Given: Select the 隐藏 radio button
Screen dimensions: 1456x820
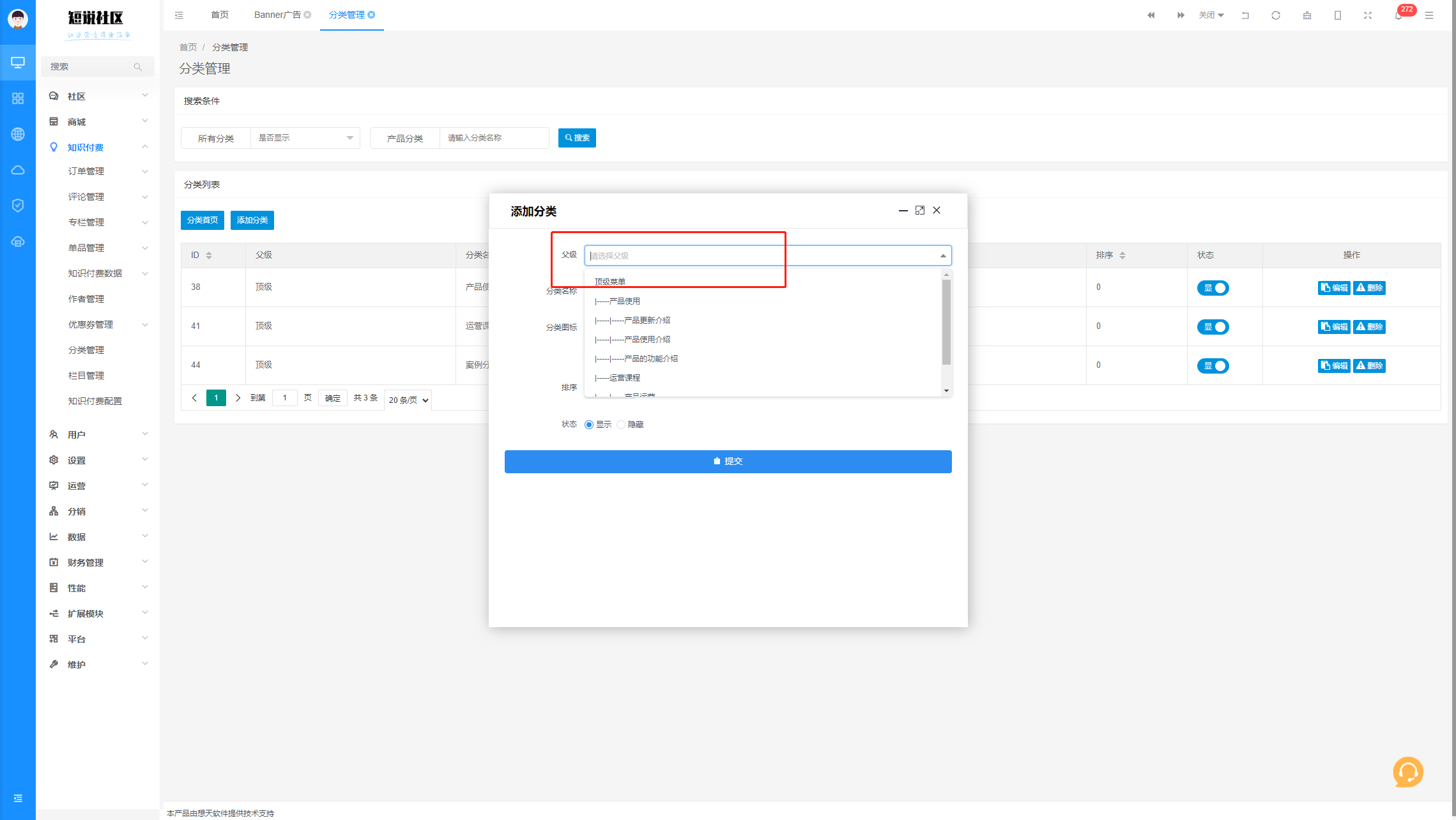Looking at the screenshot, I should coord(621,425).
